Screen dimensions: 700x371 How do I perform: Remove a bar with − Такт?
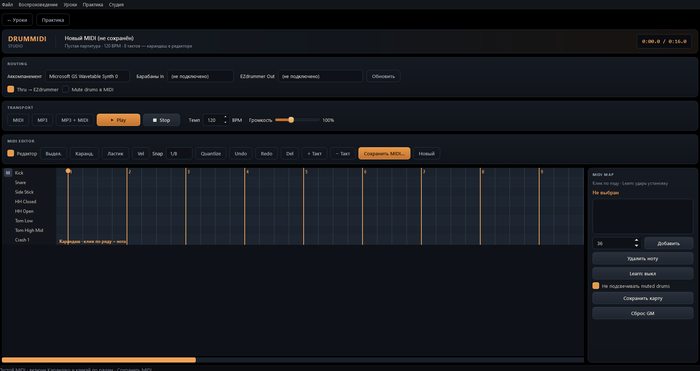[x=343, y=154]
